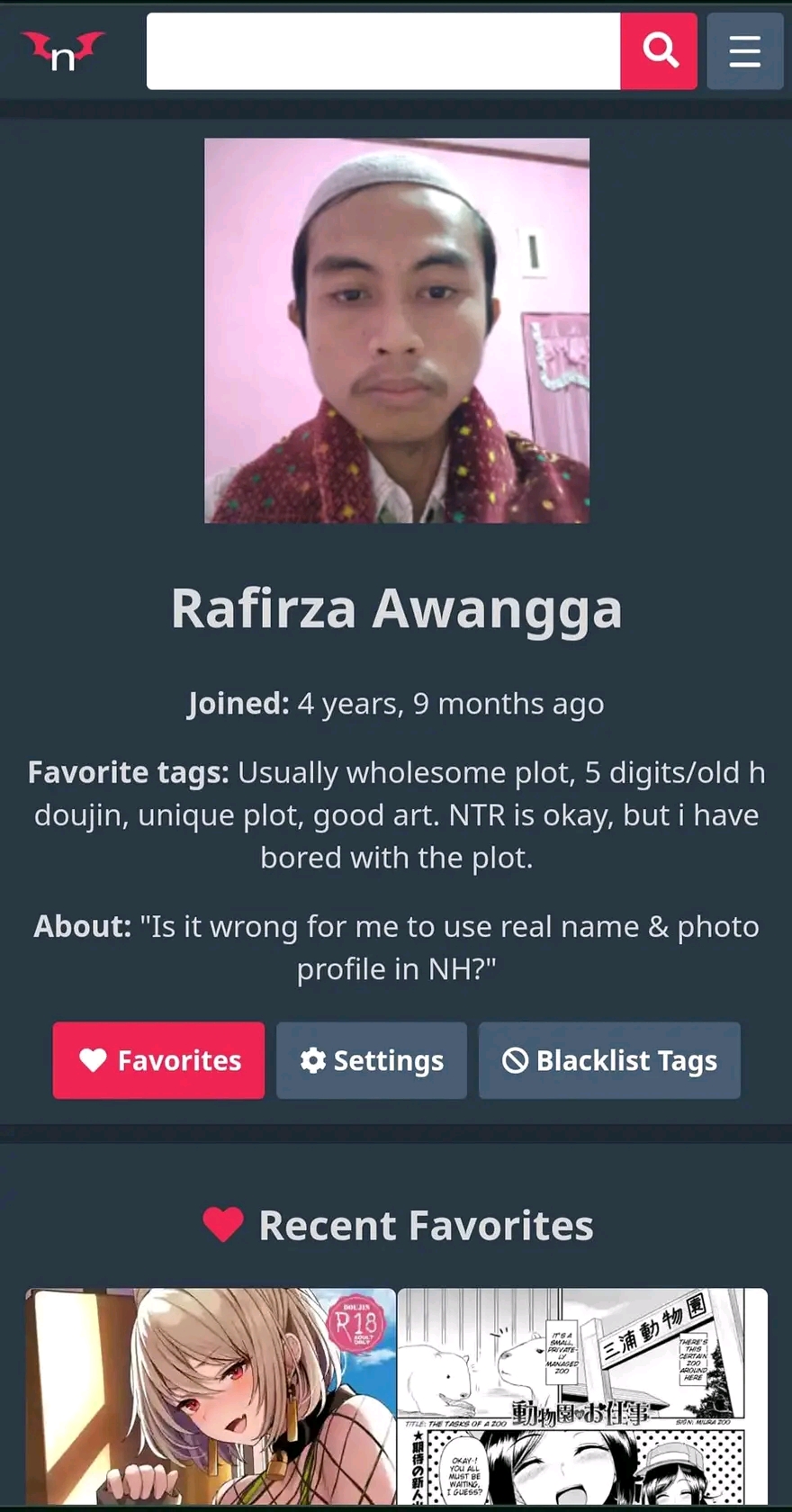The height and width of the screenshot is (1512, 792).
Task: Click the Rafirza Awangga username heading
Action: click(397, 608)
